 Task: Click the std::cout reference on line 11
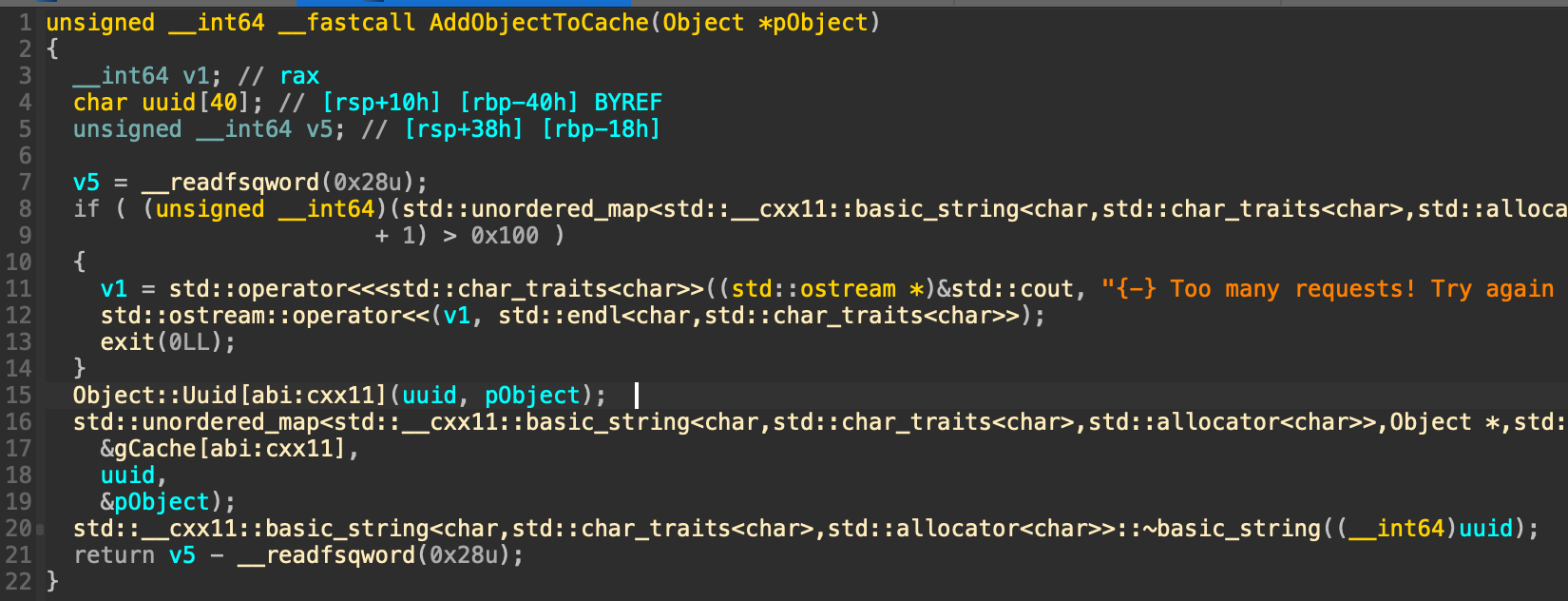(1012, 289)
